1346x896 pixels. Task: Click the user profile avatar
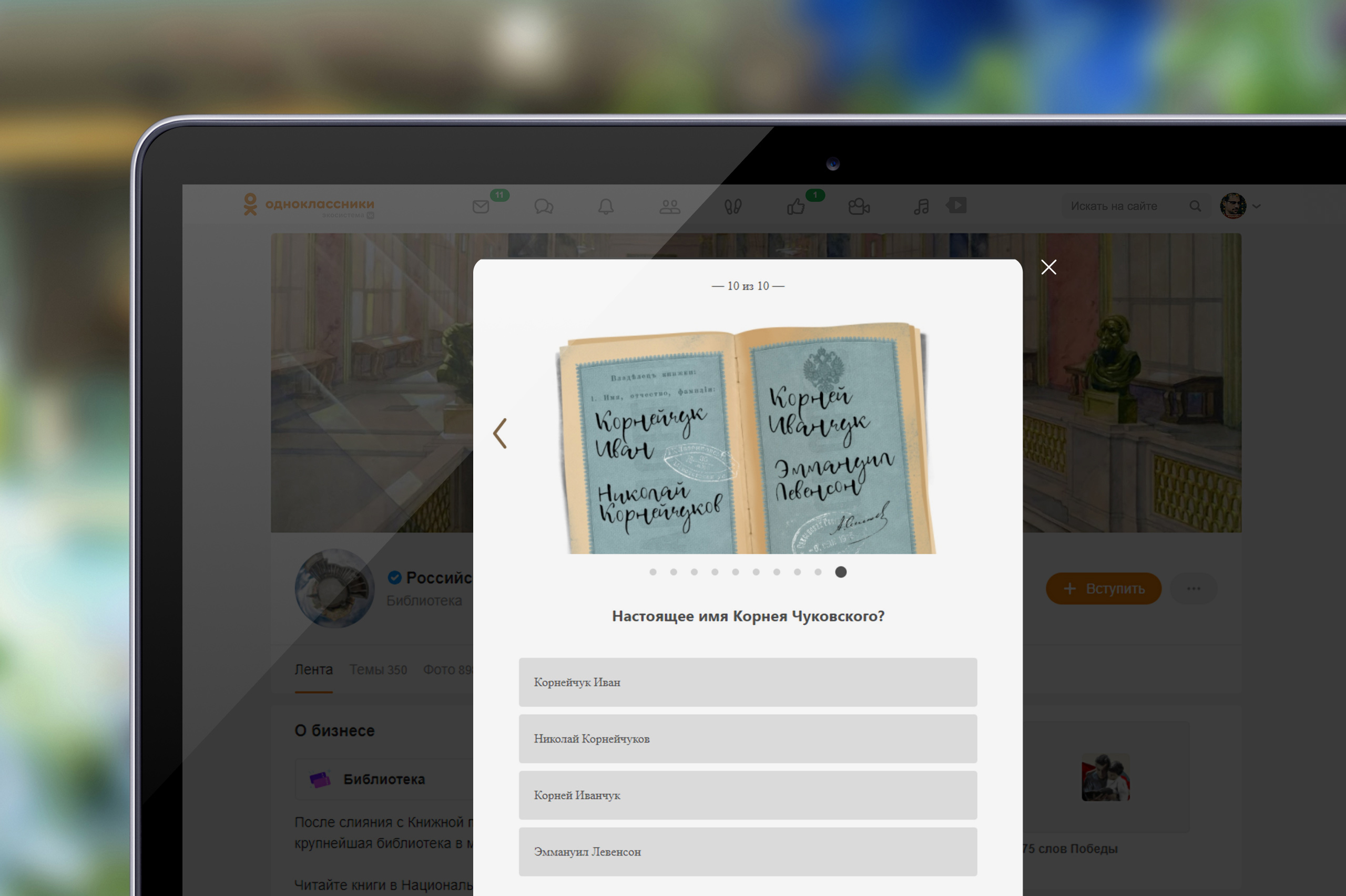pyautogui.click(x=1233, y=207)
